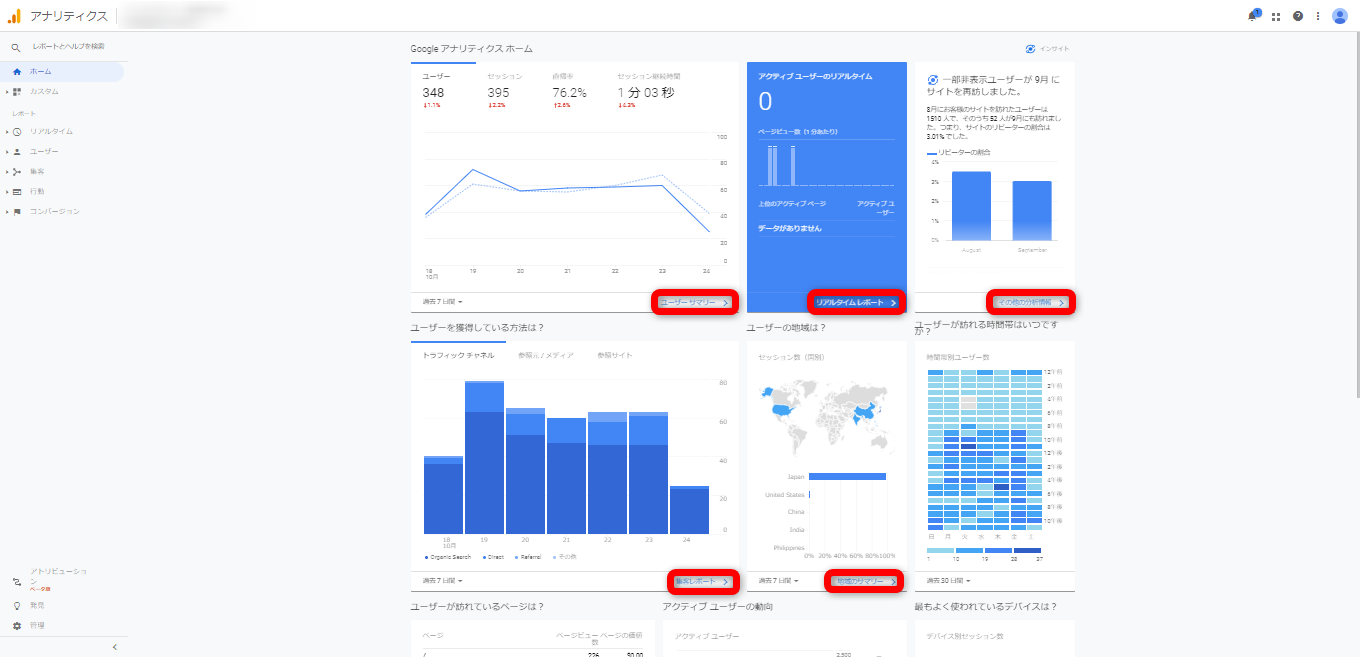1360x657 pixels.
Task: Open ユーザー reports in sidebar
Action: point(44,151)
